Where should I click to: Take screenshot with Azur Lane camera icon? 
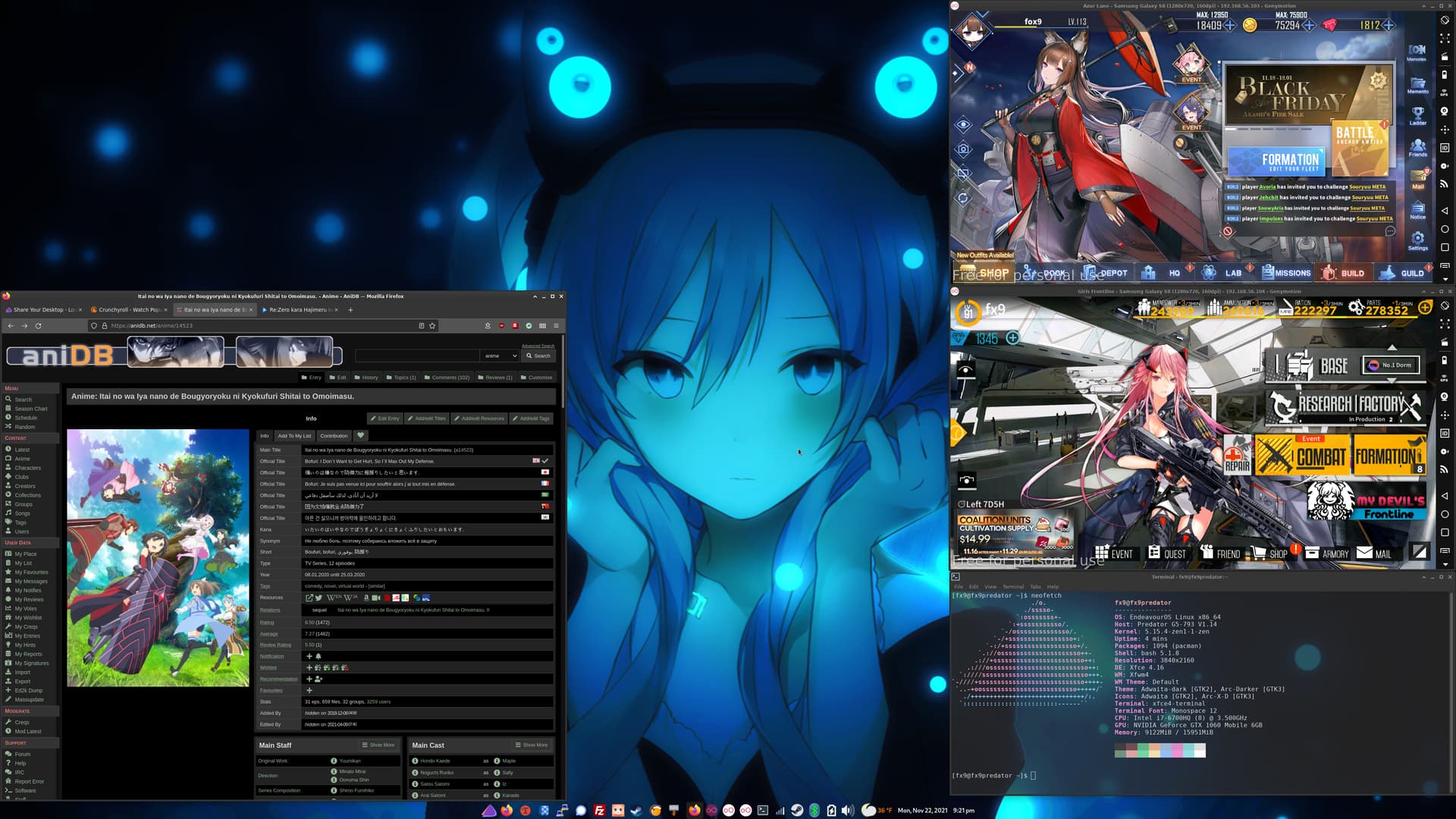(x=963, y=149)
